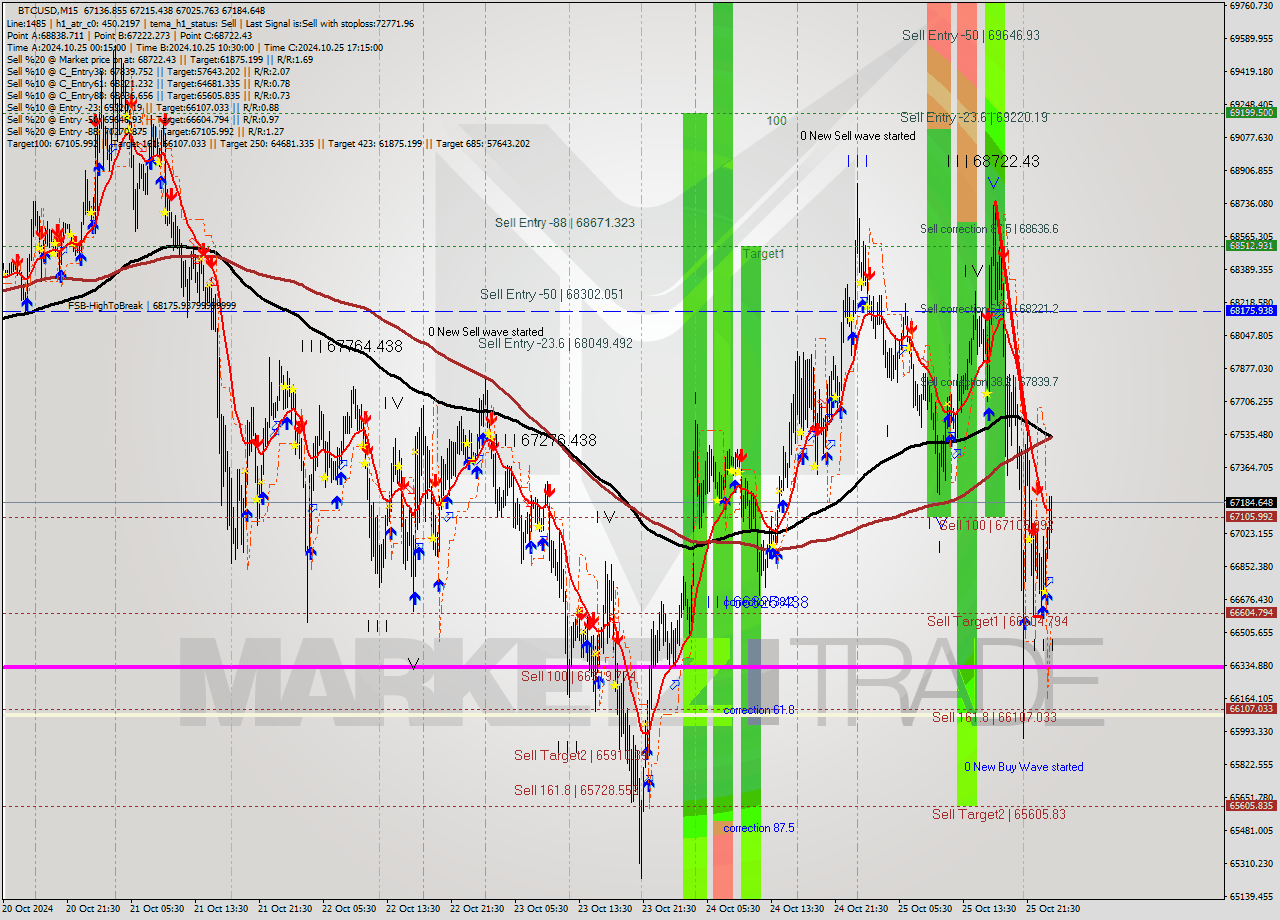Click the red 66107.033 price axis tag
1280x920 pixels.
(1250, 708)
